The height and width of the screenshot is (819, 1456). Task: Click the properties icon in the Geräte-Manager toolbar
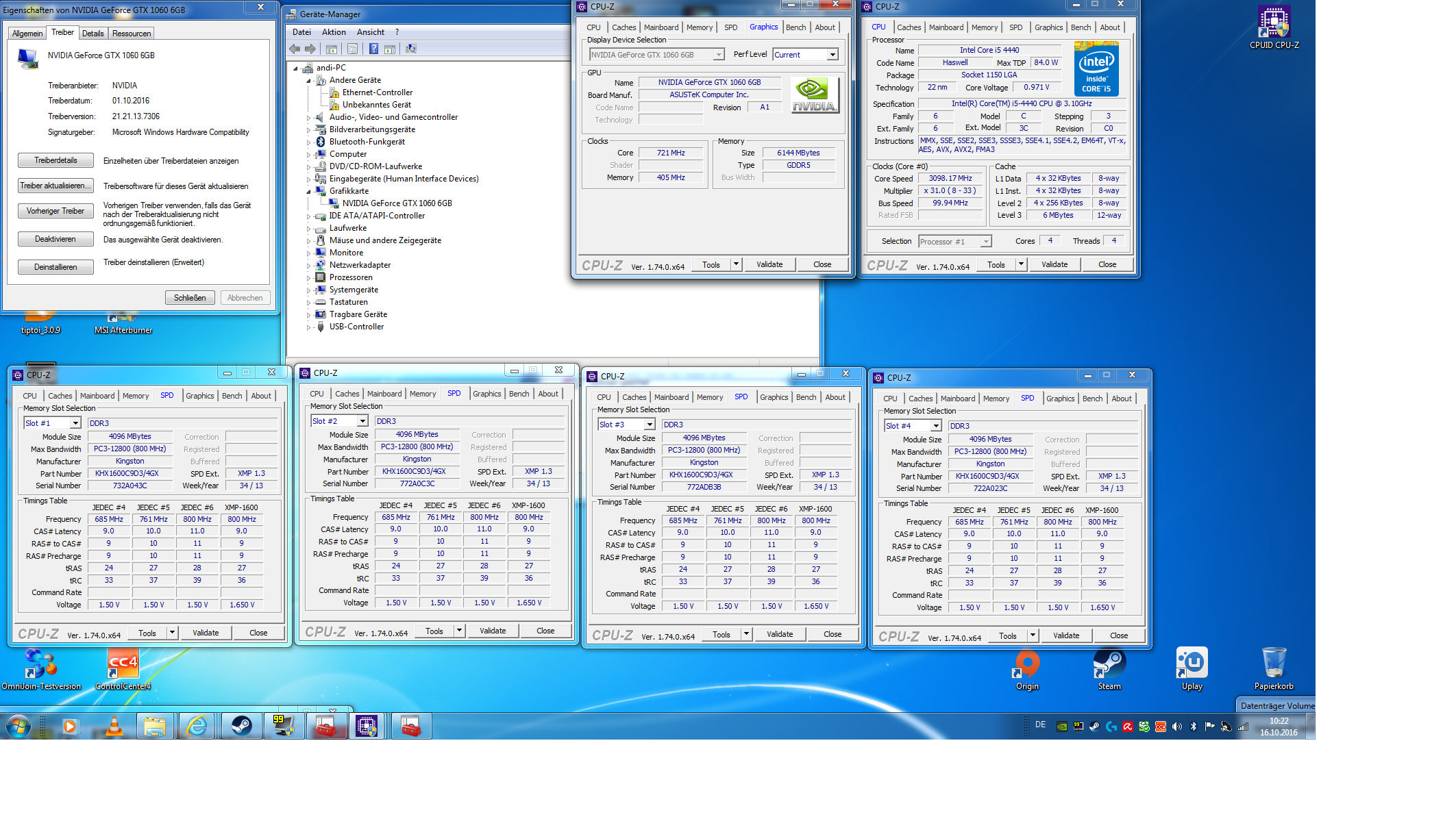(352, 49)
